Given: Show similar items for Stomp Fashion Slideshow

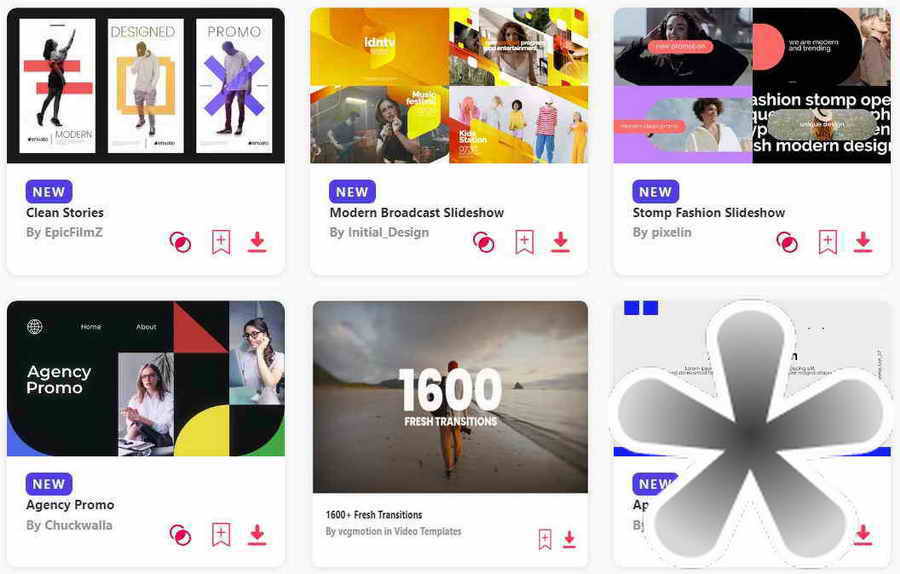Looking at the screenshot, I should pyautogui.click(x=786, y=242).
